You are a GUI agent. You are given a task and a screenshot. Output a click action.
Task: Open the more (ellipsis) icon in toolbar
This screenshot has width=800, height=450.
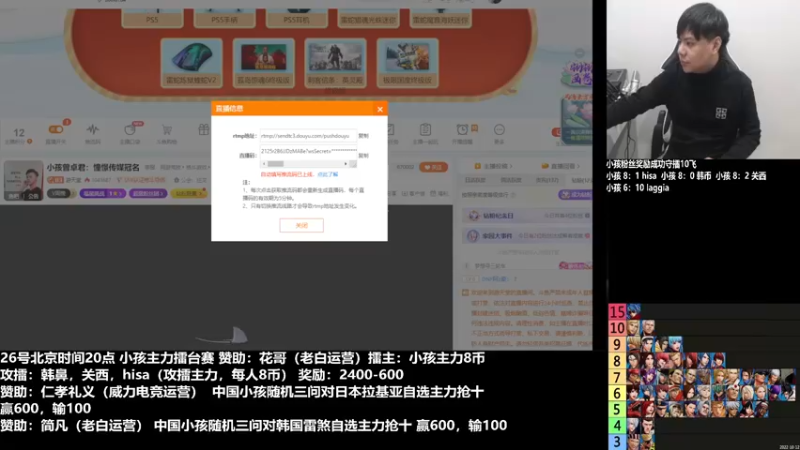coord(499,130)
